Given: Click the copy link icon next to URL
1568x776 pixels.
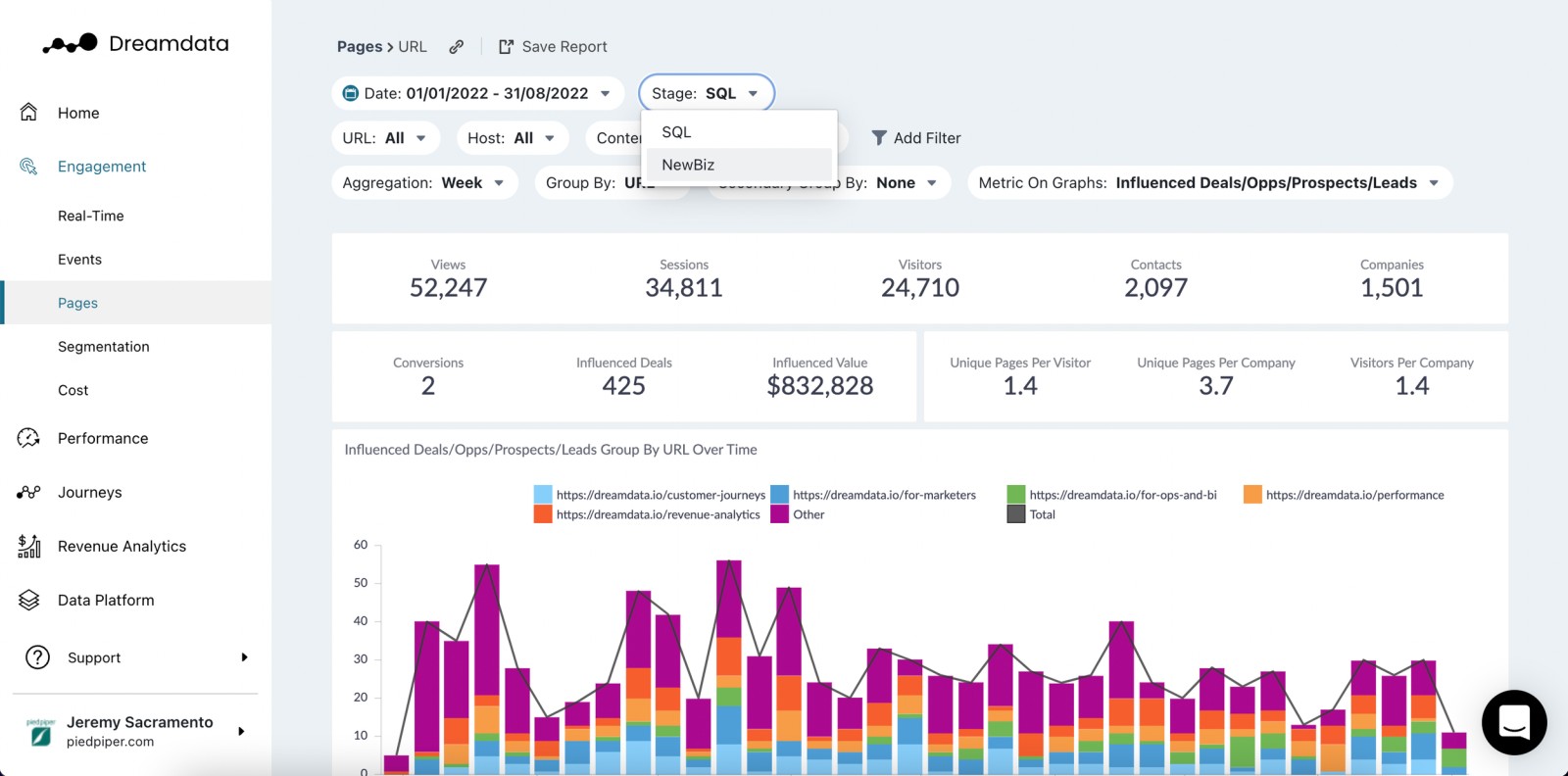Looking at the screenshot, I should click(x=457, y=47).
